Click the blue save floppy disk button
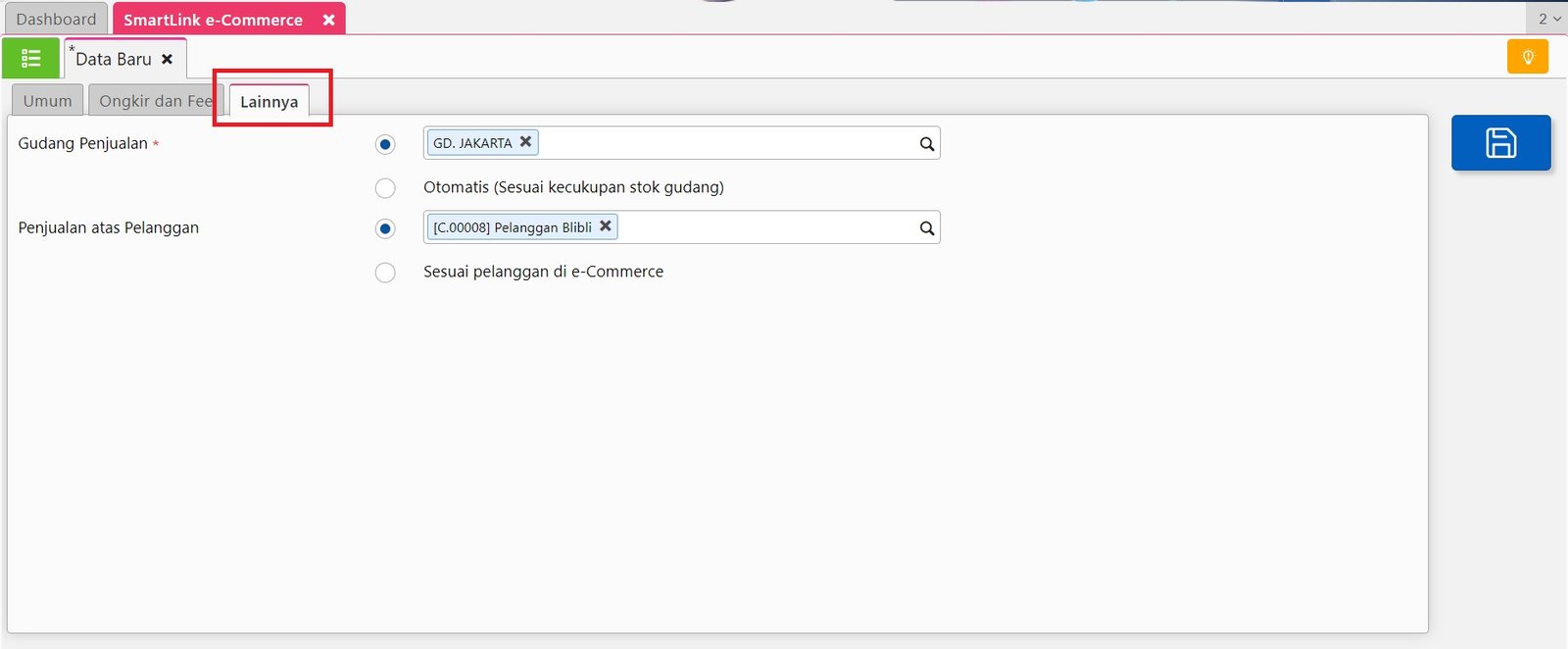1568x649 pixels. tap(1500, 143)
